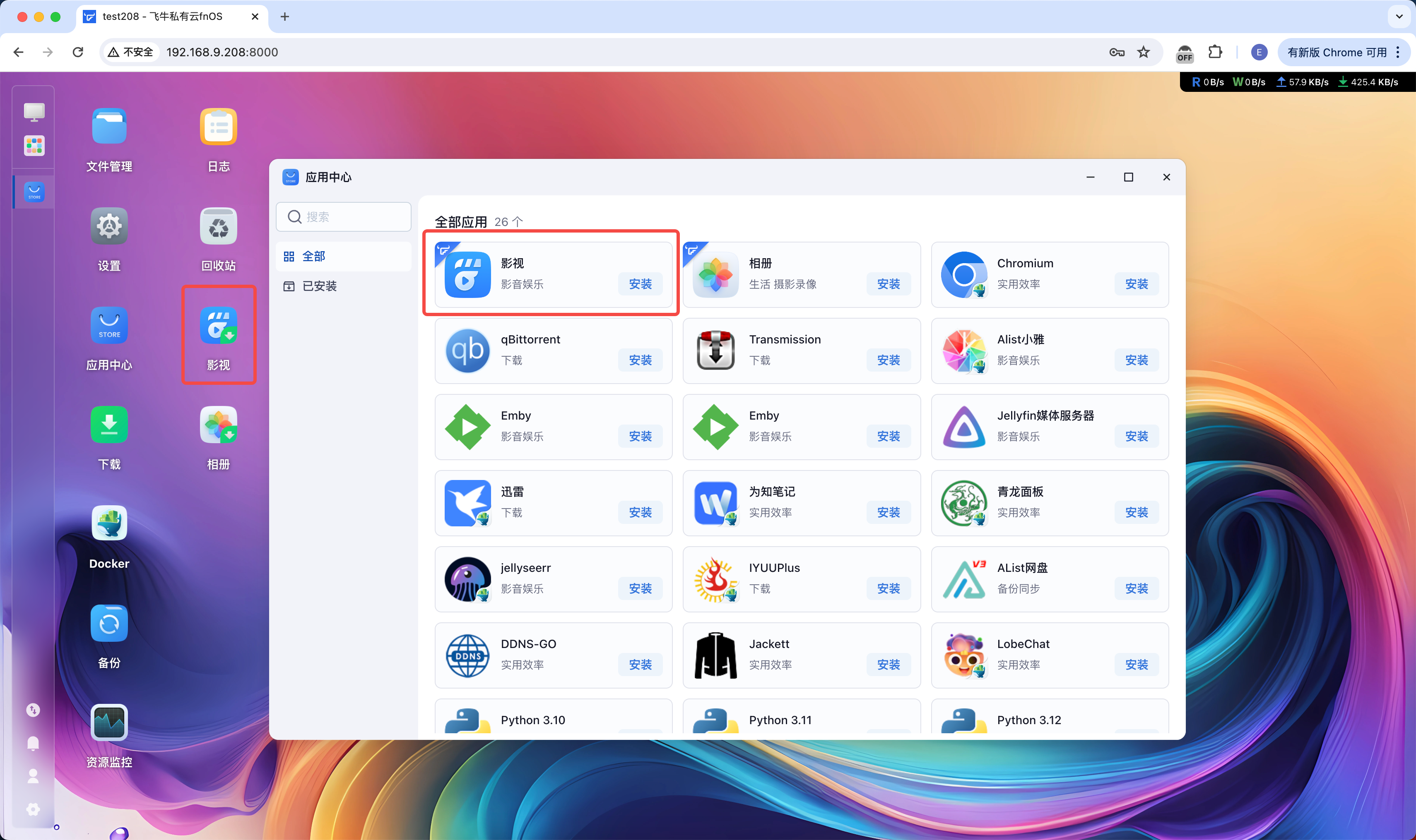The height and width of the screenshot is (840, 1416).
Task: Open the 备份 backup app
Action: click(x=109, y=623)
